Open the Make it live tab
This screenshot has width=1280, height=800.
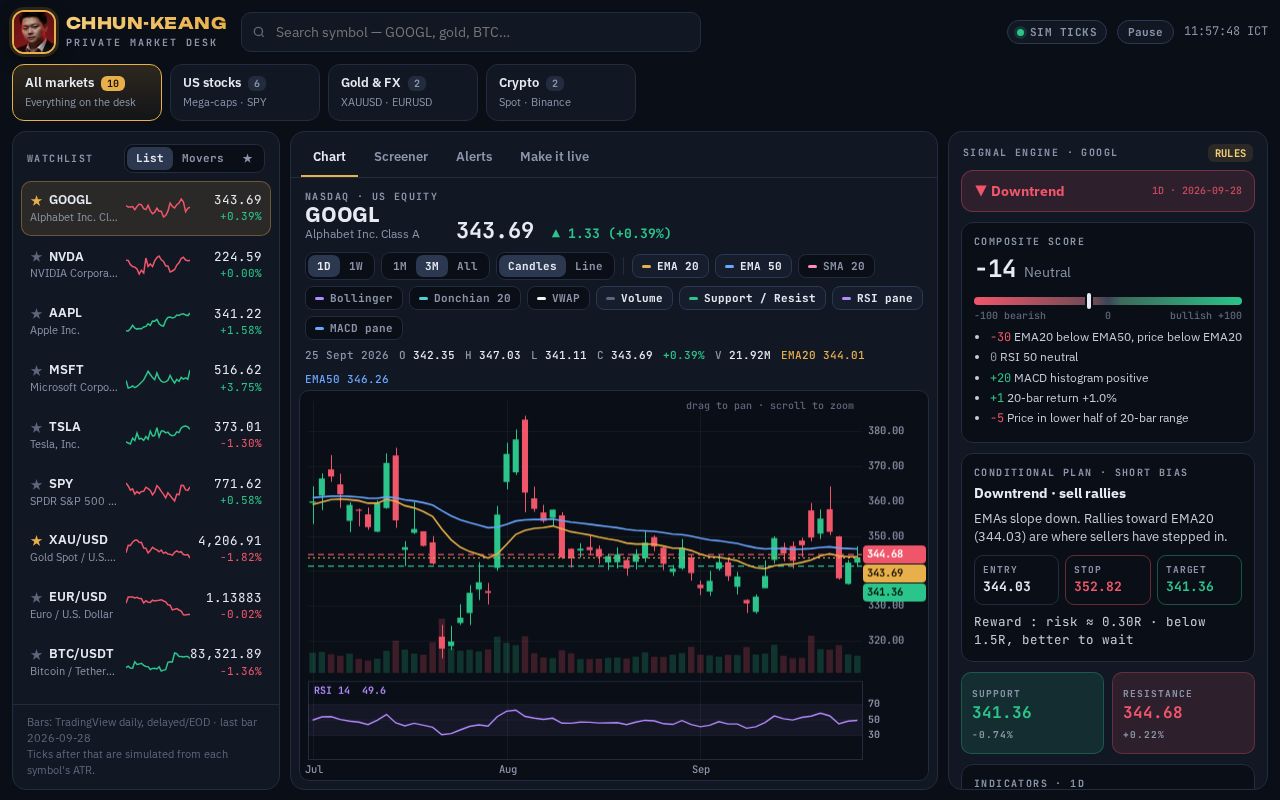click(x=554, y=157)
